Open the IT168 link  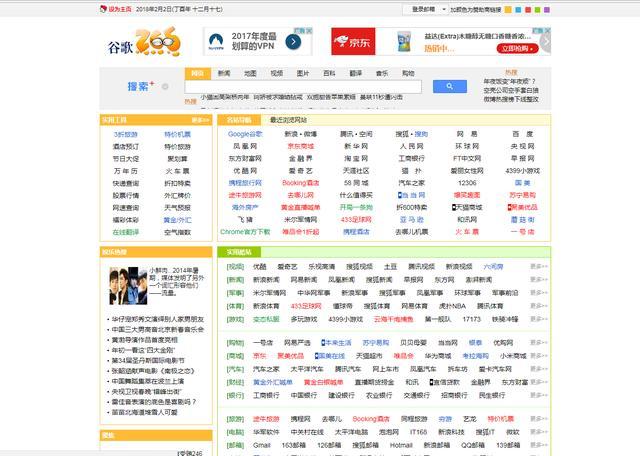tap(418, 432)
